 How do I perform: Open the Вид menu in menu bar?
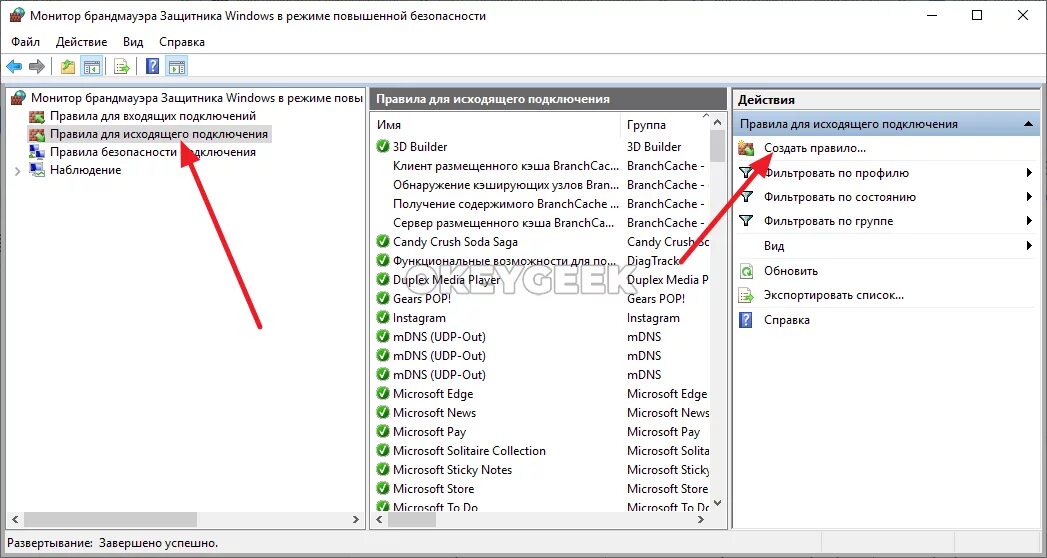tap(133, 41)
